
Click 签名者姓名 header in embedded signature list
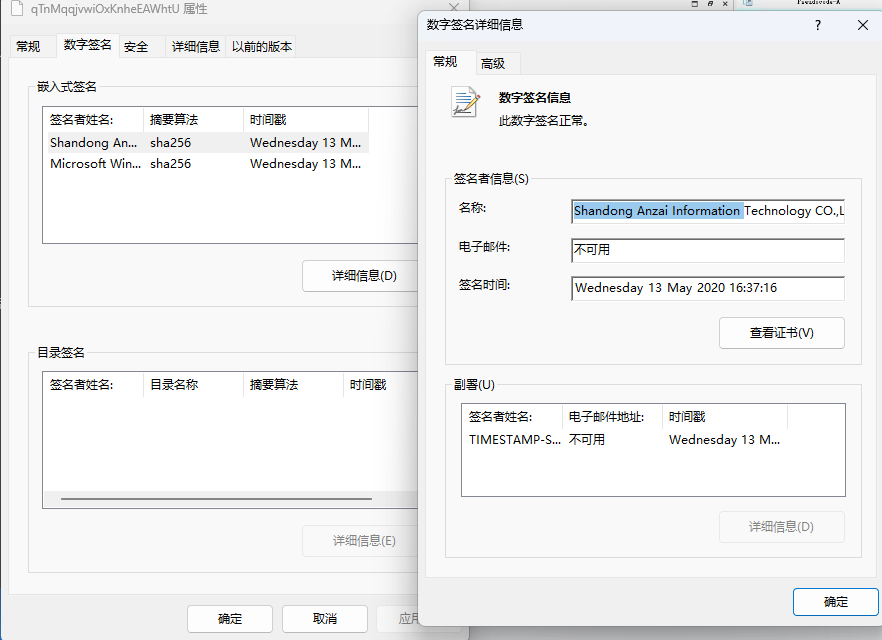94,120
